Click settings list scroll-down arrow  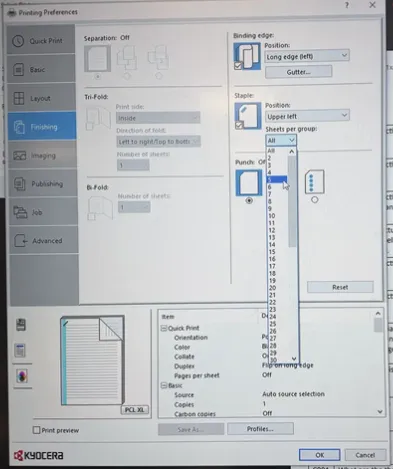pos(380,412)
